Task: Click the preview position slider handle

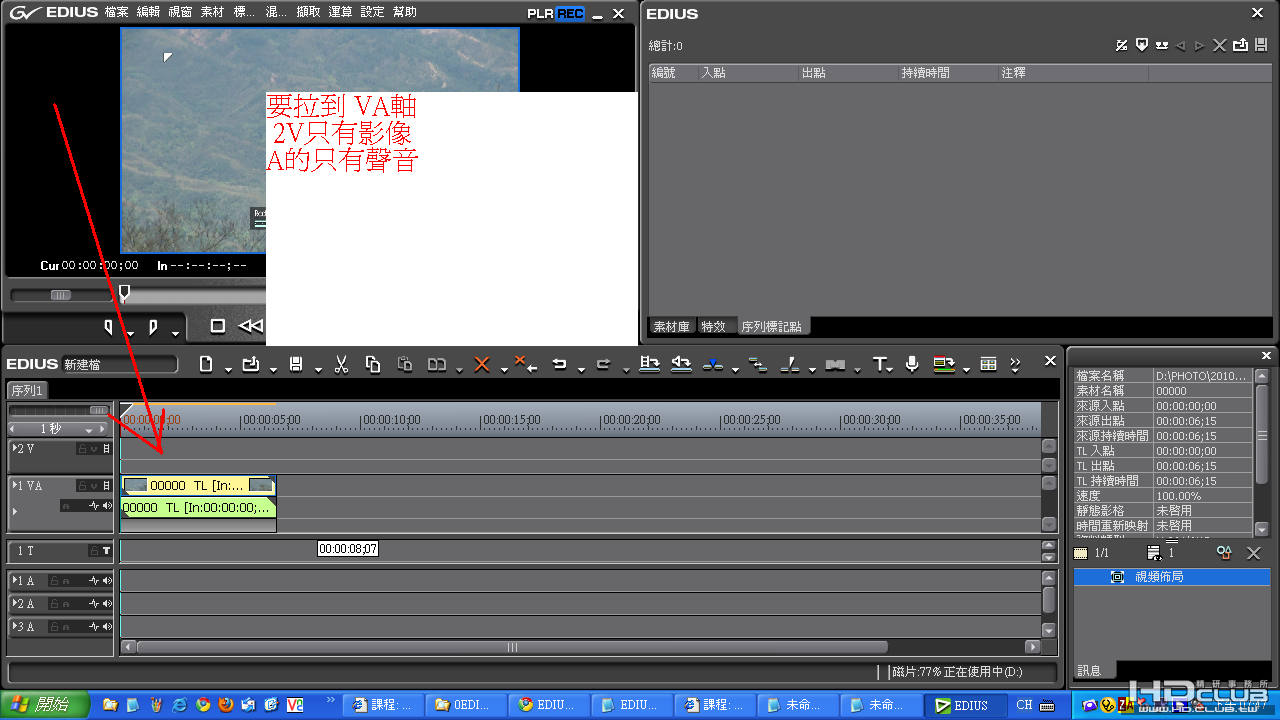Action: point(124,293)
